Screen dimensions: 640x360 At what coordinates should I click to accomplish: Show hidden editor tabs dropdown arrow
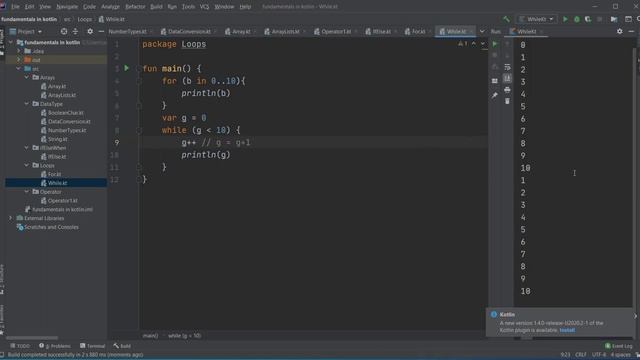(x=482, y=31)
